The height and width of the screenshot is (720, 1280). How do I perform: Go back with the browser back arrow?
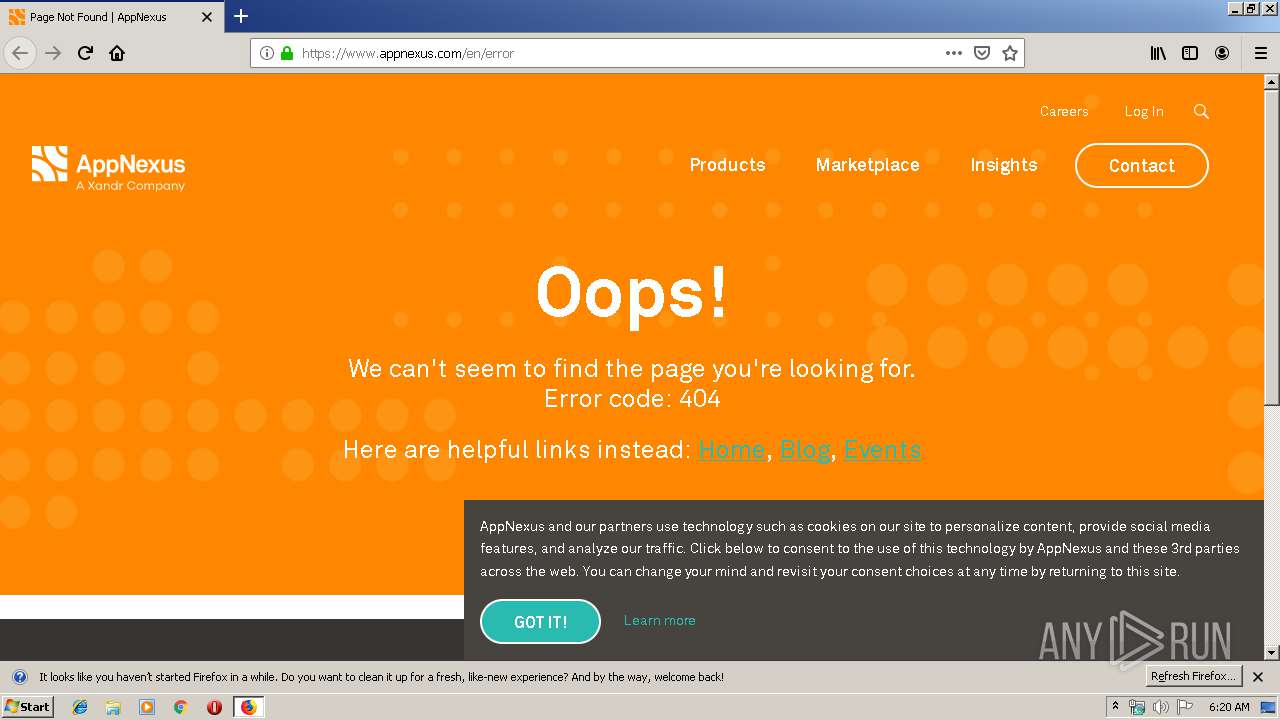click(20, 53)
